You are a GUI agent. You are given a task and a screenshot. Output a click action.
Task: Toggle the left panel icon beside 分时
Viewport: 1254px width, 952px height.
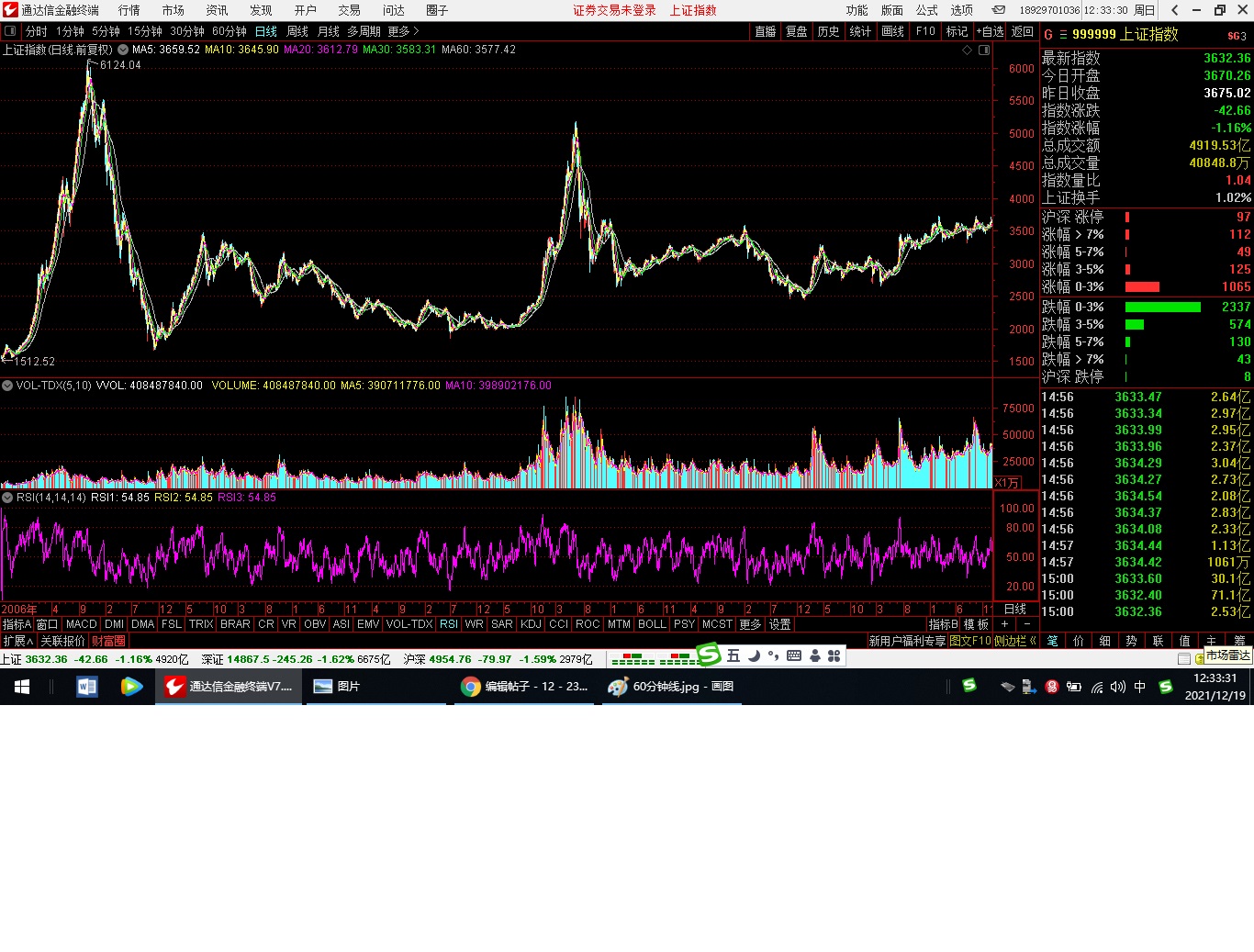click(x=10, y=31)
